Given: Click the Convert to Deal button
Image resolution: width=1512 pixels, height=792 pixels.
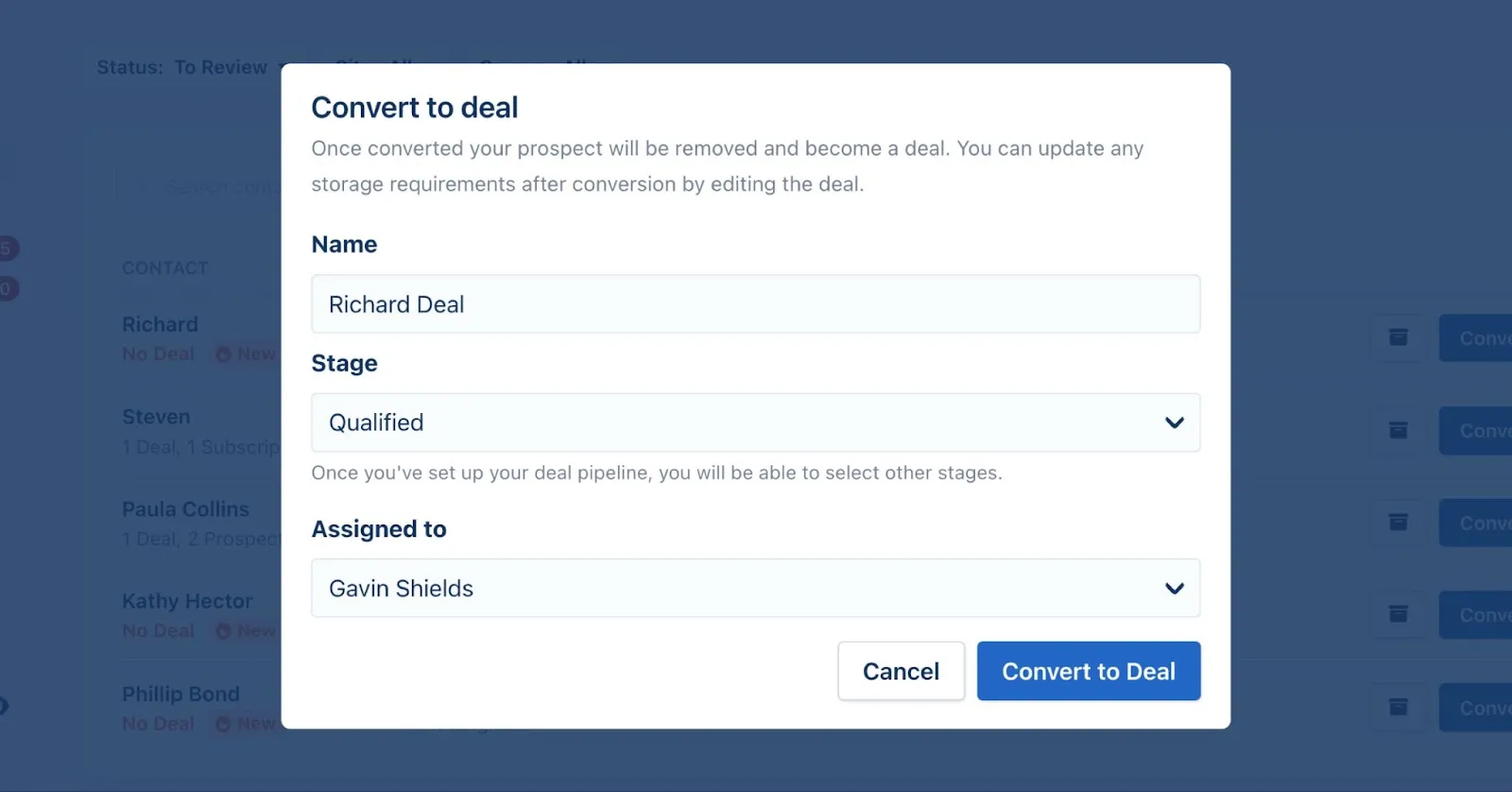Looking at the screenshot, I should click(1089, 671).
